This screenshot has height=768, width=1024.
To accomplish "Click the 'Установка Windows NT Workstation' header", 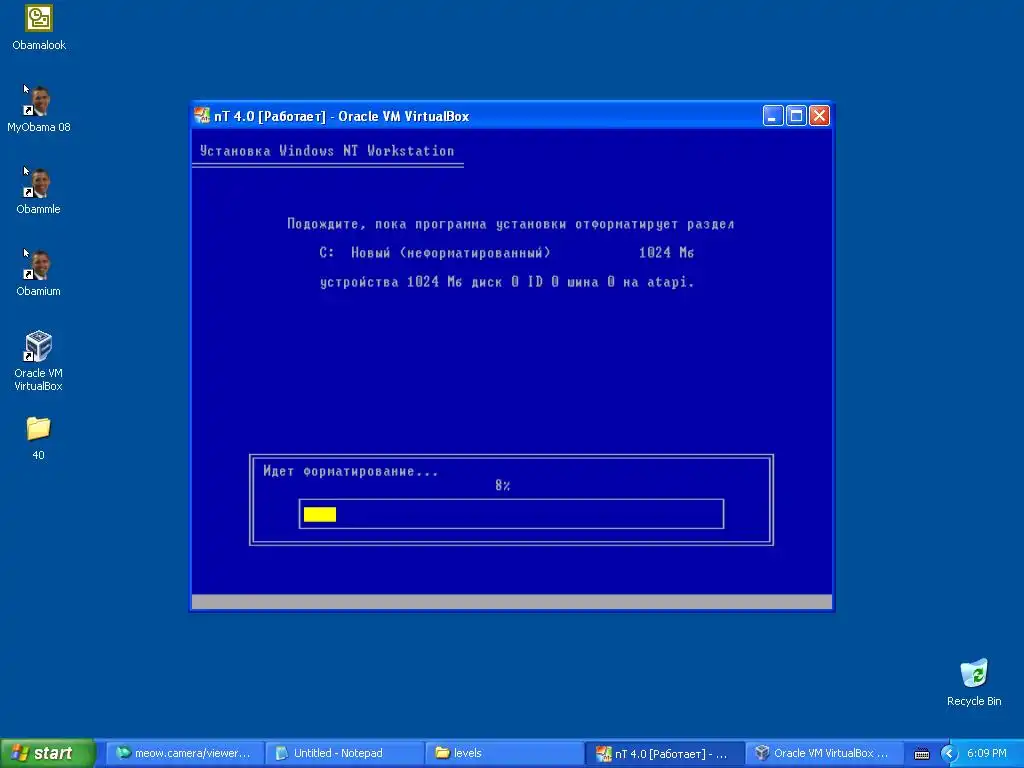I will (x=327, y=151).
